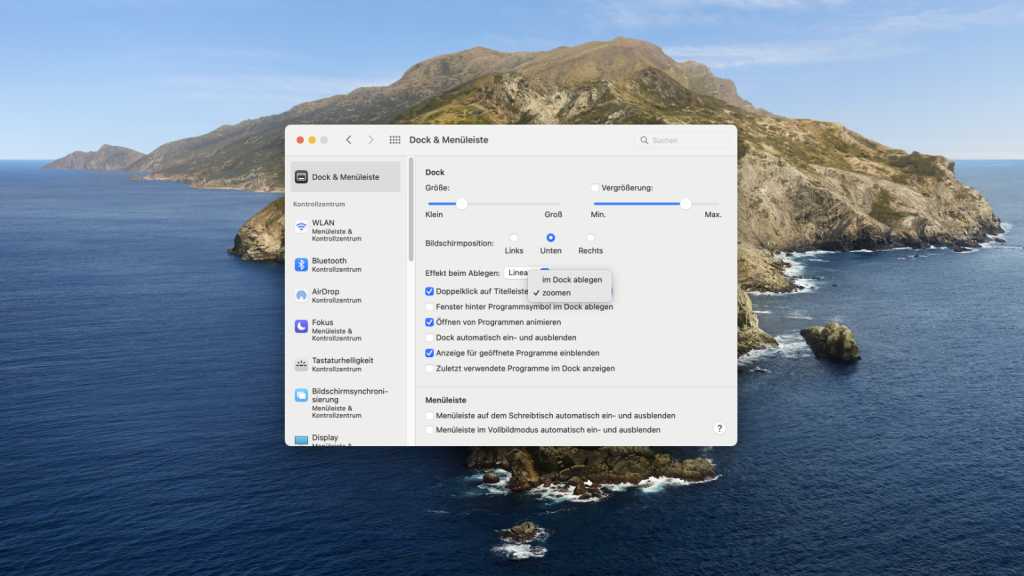
Task: Click the Bluetooth icon in the sidebar
Action: click(301, 264)
